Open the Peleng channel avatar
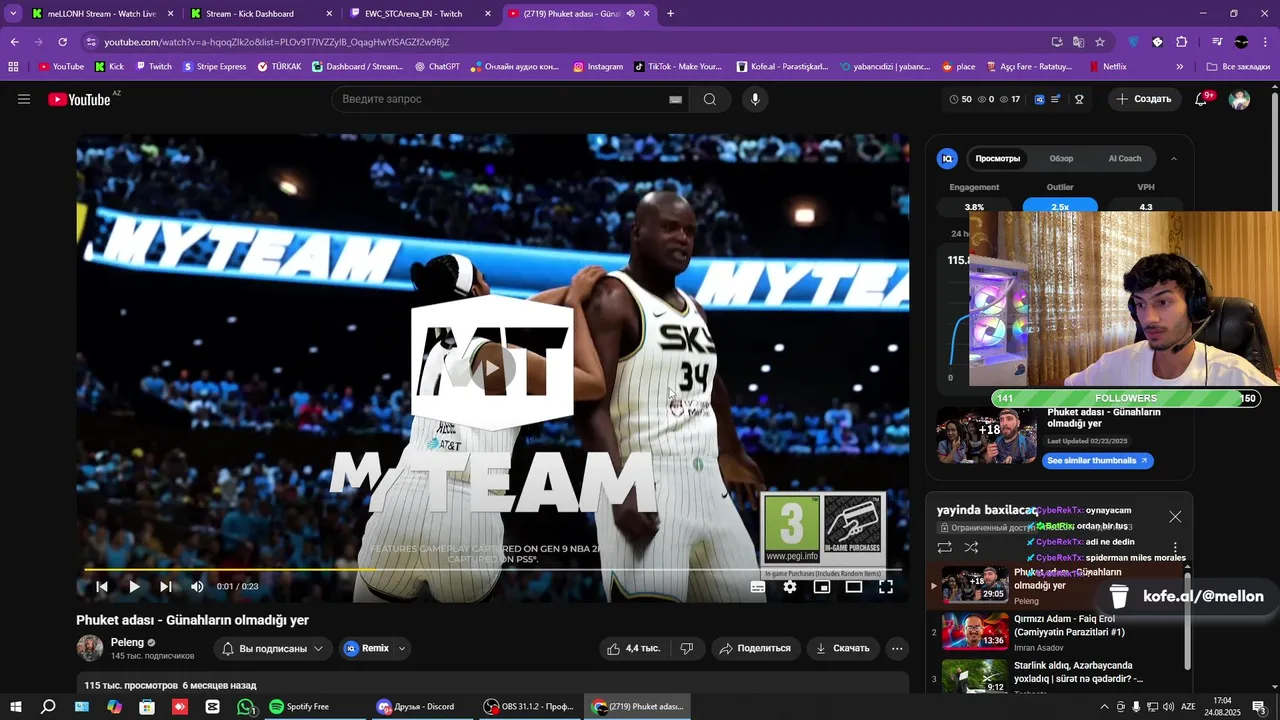This screenshot has width=1280, height=720. pyautogui.click(x=90, y=648)
